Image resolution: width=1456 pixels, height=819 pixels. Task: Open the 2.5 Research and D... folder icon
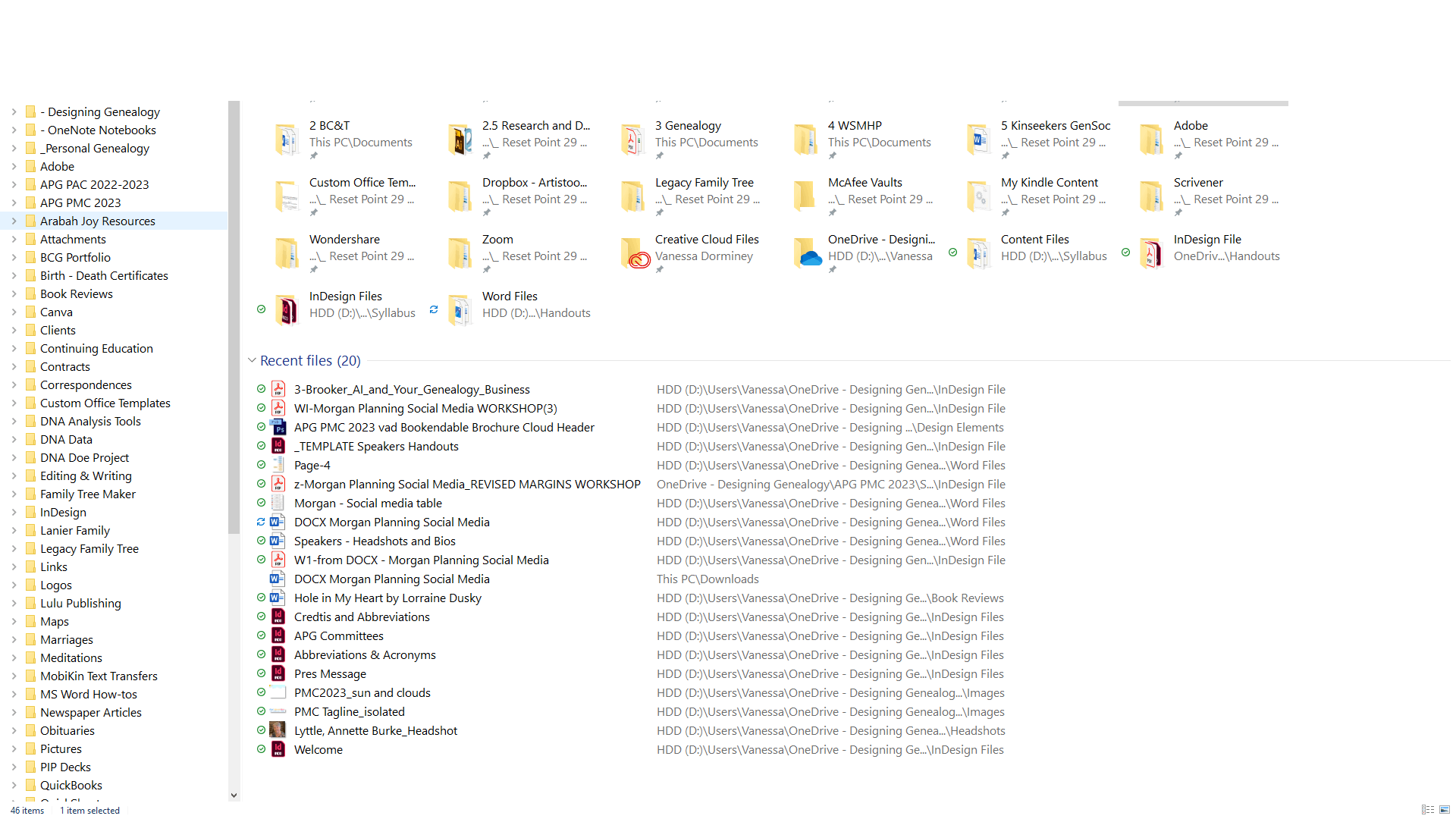(x=460, y=140)
